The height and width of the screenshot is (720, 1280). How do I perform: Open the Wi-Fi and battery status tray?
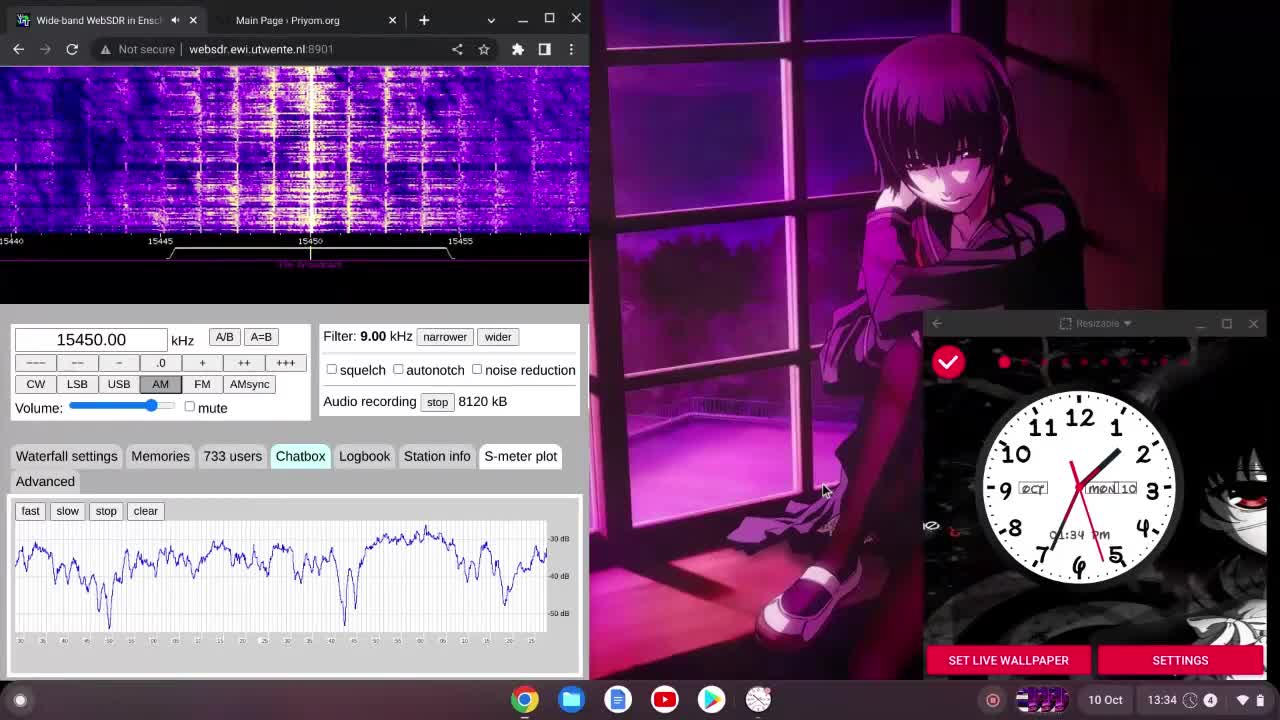point(1251,700)
